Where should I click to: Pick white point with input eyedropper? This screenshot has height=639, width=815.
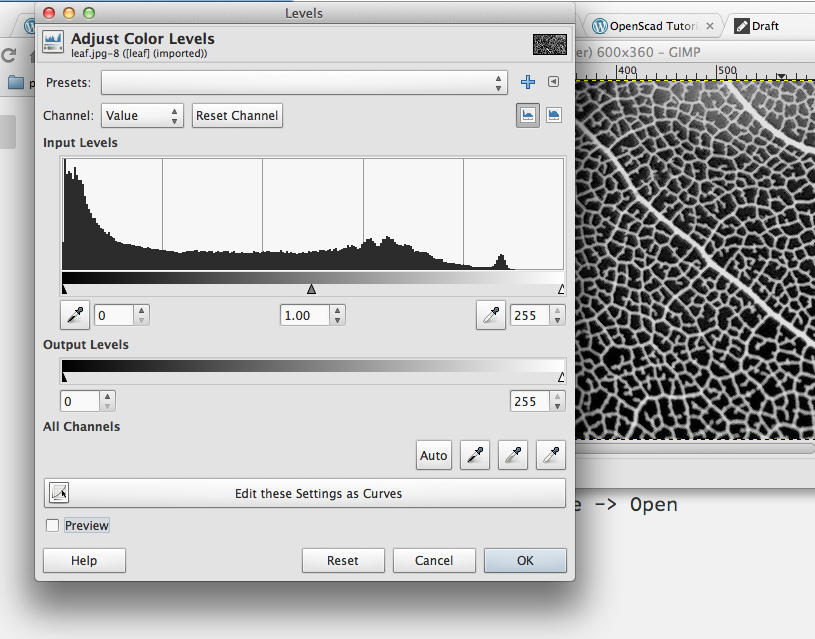tap(490, 316)
